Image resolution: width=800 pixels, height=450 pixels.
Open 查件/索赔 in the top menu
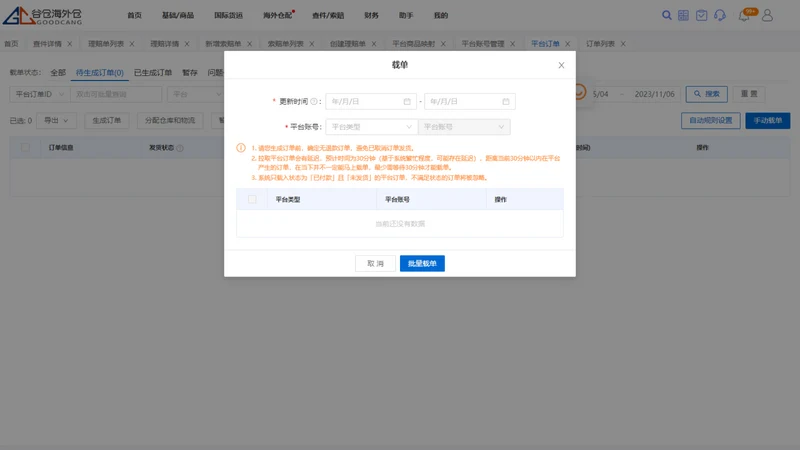pos(328,15)
